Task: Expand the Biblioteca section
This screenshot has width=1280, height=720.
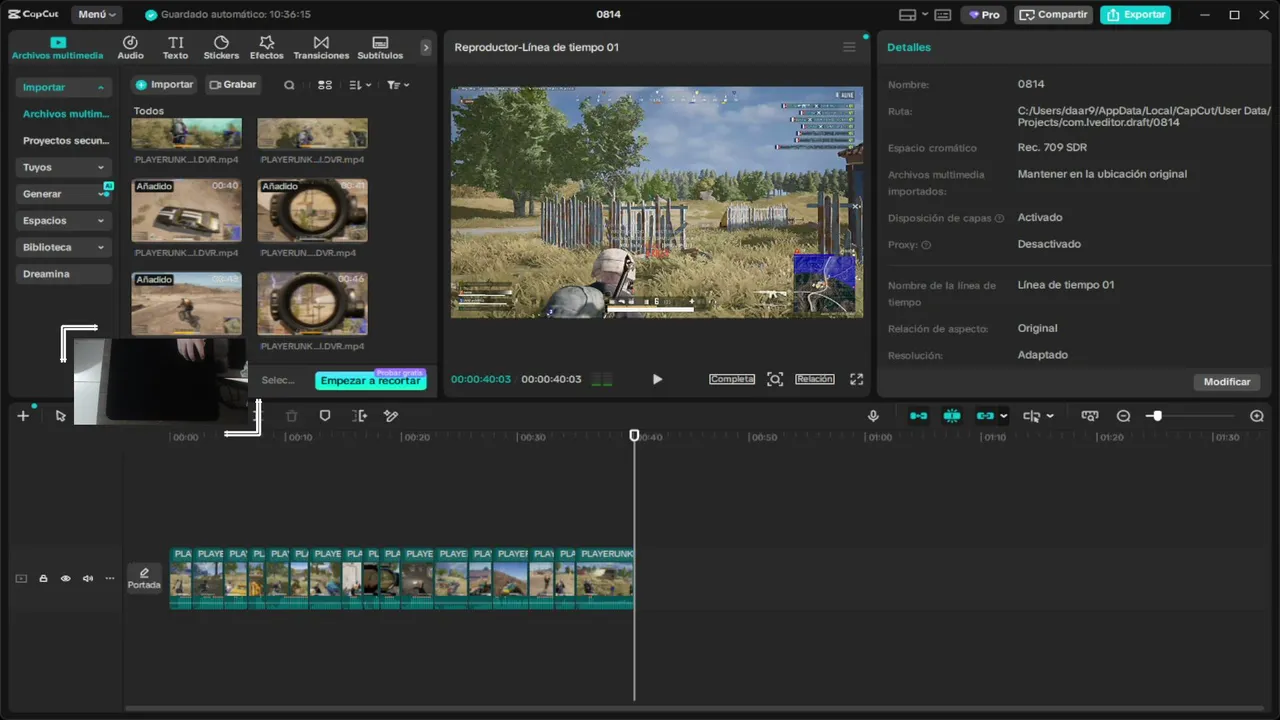Action: click(63, 247)
